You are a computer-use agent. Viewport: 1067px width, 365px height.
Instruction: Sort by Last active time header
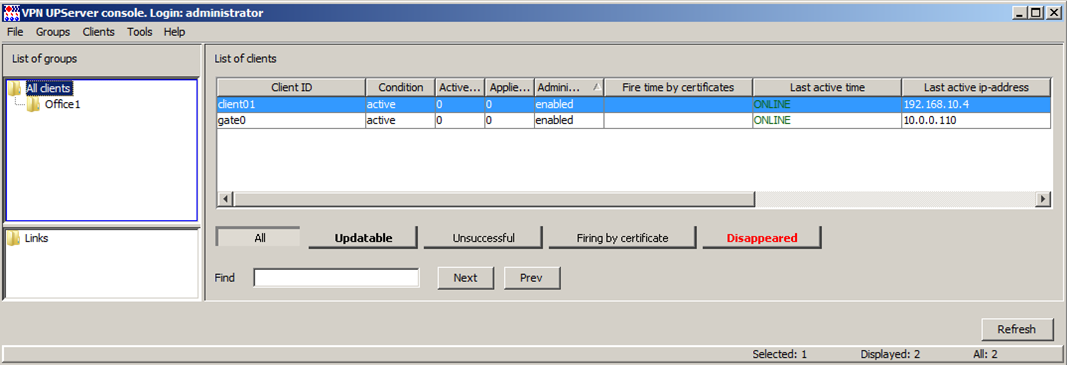tap(827, 87)
